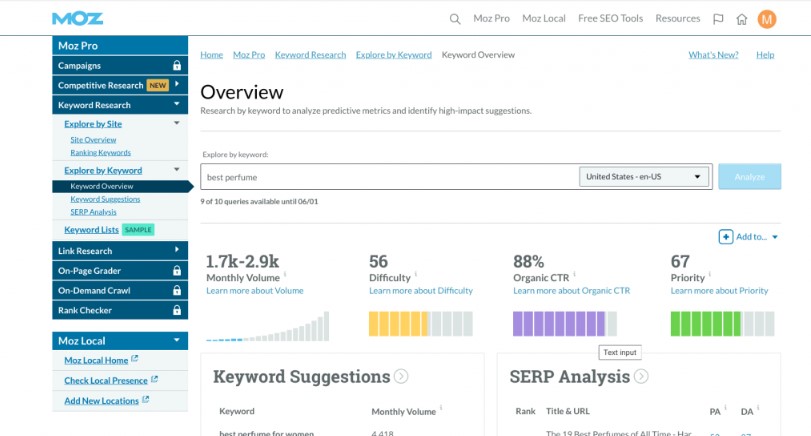Image resolution: width=811 pixels, height=436 pixels.
Task: Open SERP Analysis arrow circle icon
Action: coord(641,377)
